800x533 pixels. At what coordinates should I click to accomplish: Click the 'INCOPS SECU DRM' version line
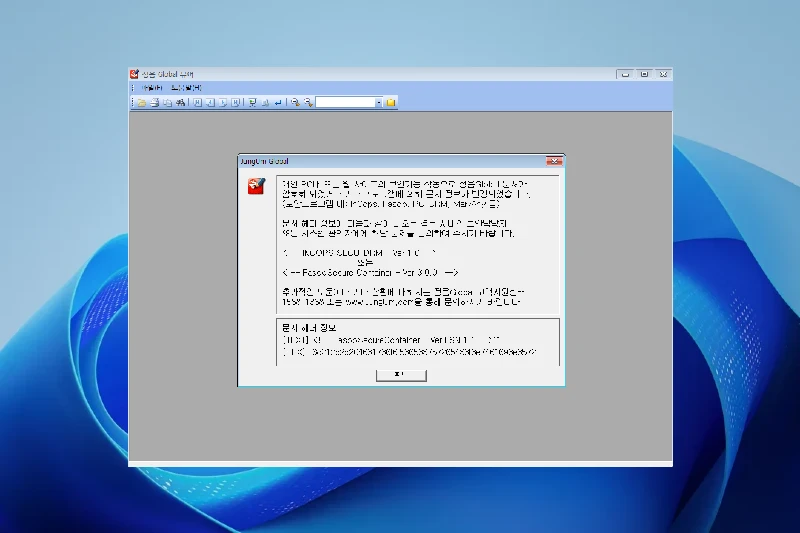click(x=360, y=253)
